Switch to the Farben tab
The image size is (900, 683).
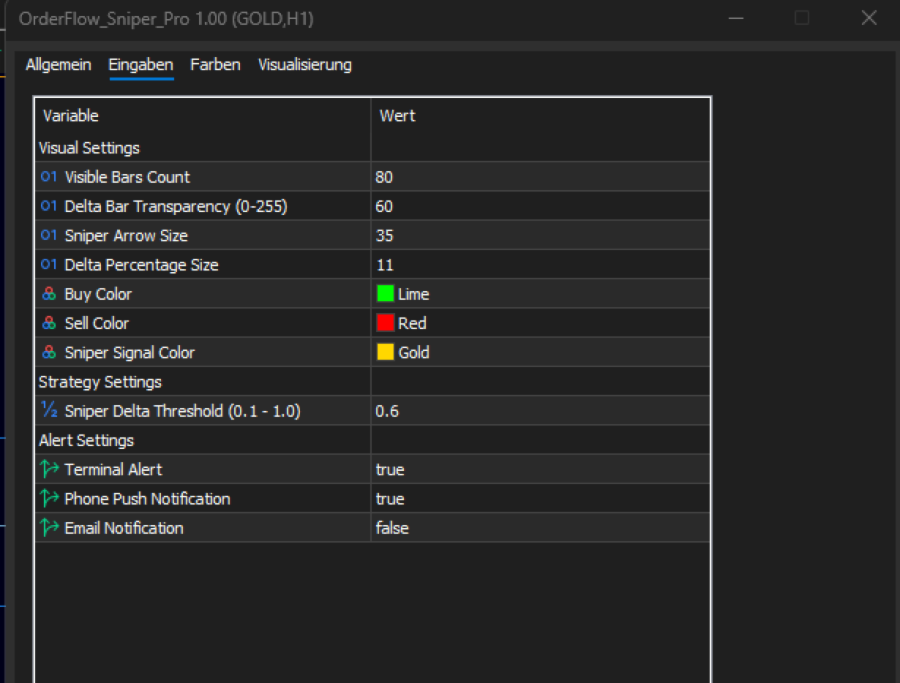click(x=215, y=65)
